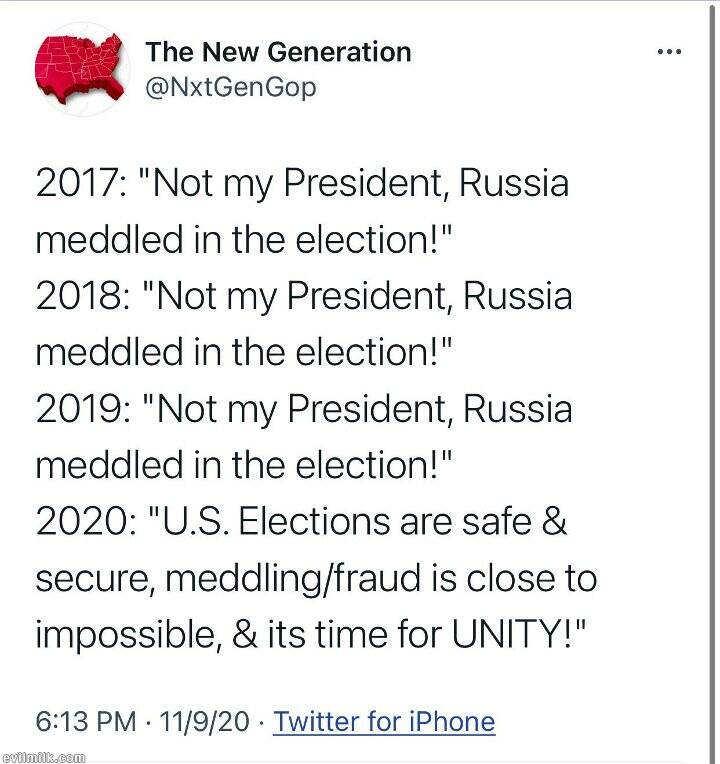Open the Twitter for iPhone source link

click(384, 721)
